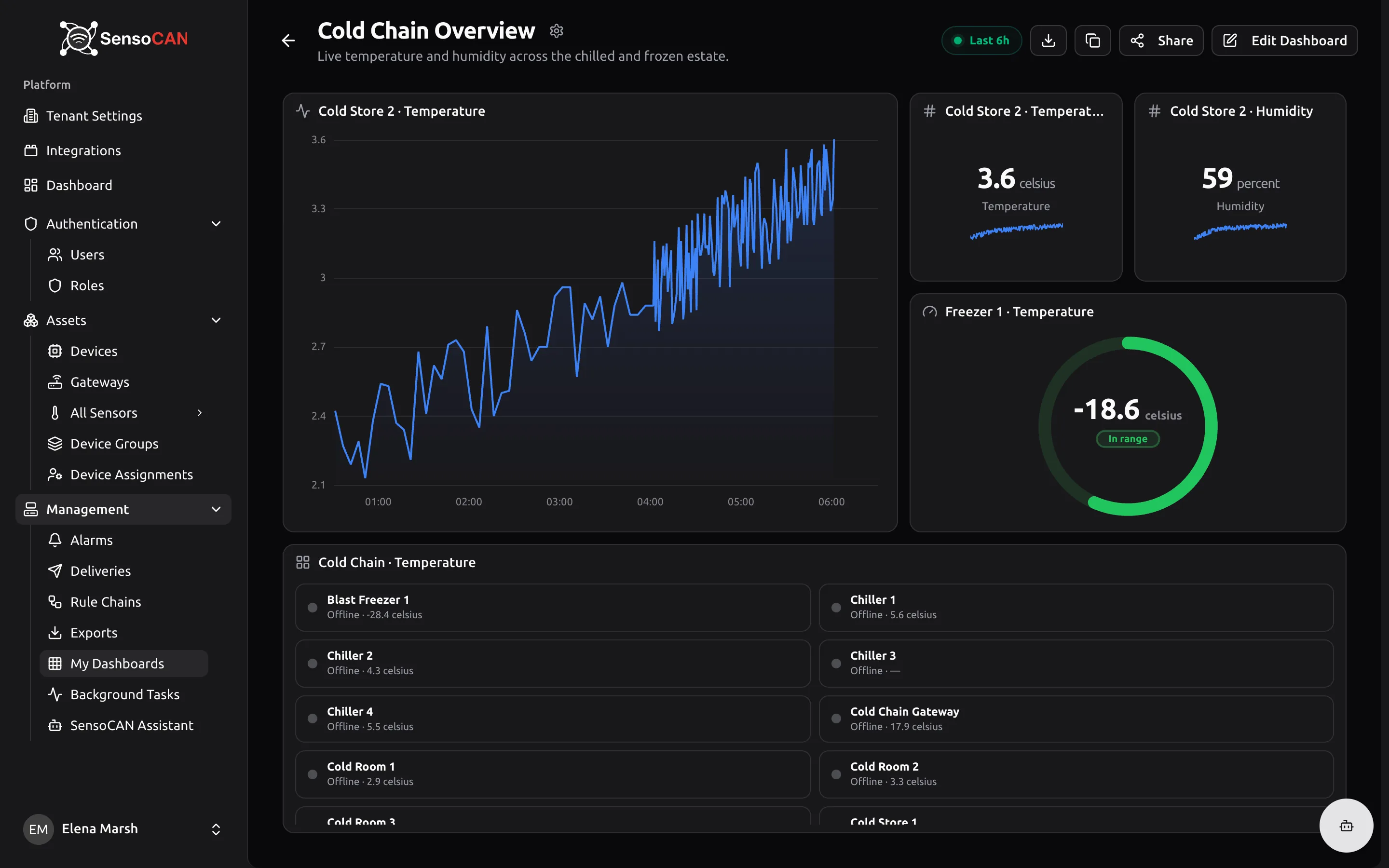
Task: Click the SensoCAN Assistant bot icon
Action: pos(55,726)
